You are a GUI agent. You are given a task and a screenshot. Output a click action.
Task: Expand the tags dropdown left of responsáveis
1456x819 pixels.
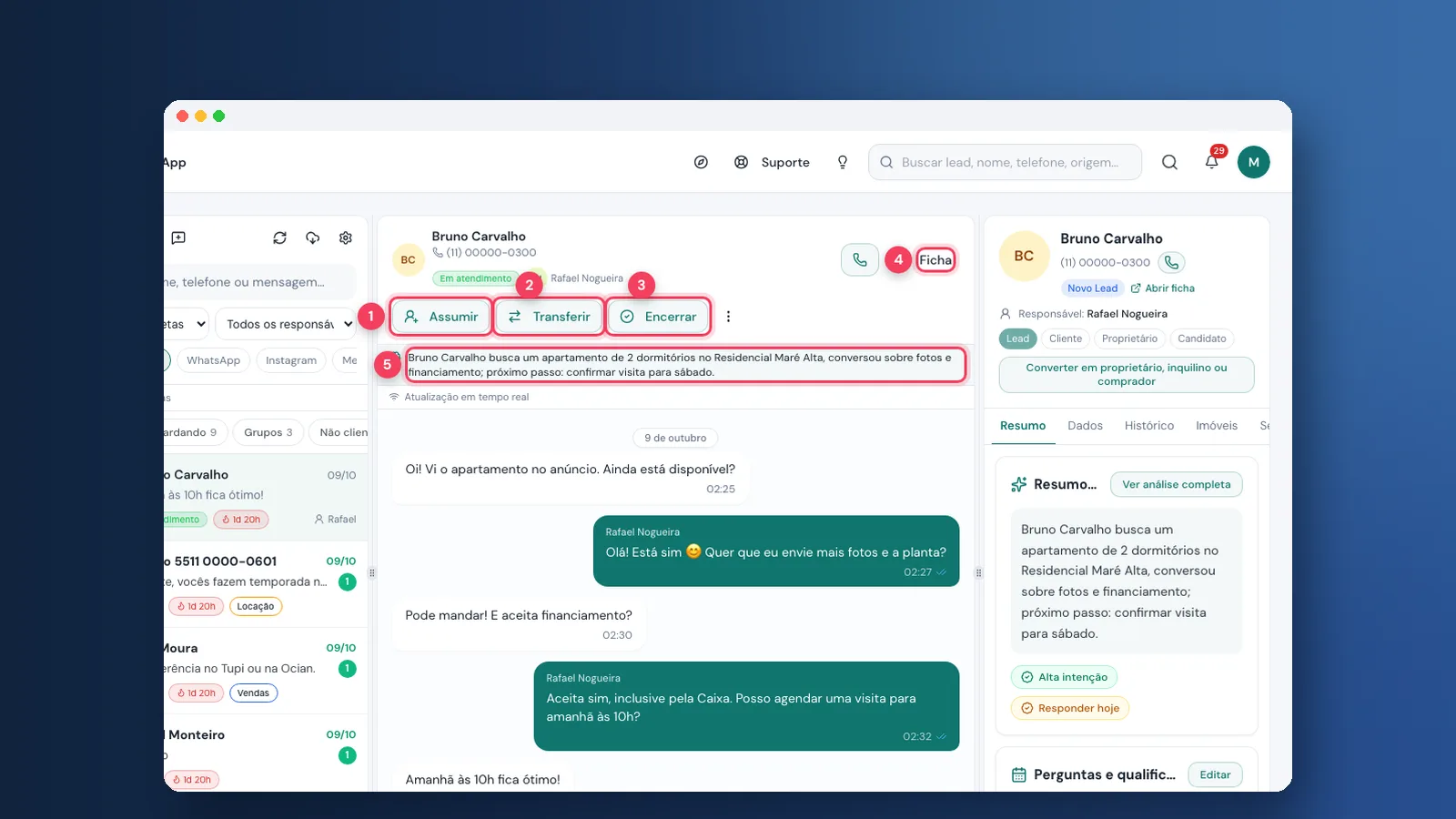pyautogui.click(x=186, y=324)
